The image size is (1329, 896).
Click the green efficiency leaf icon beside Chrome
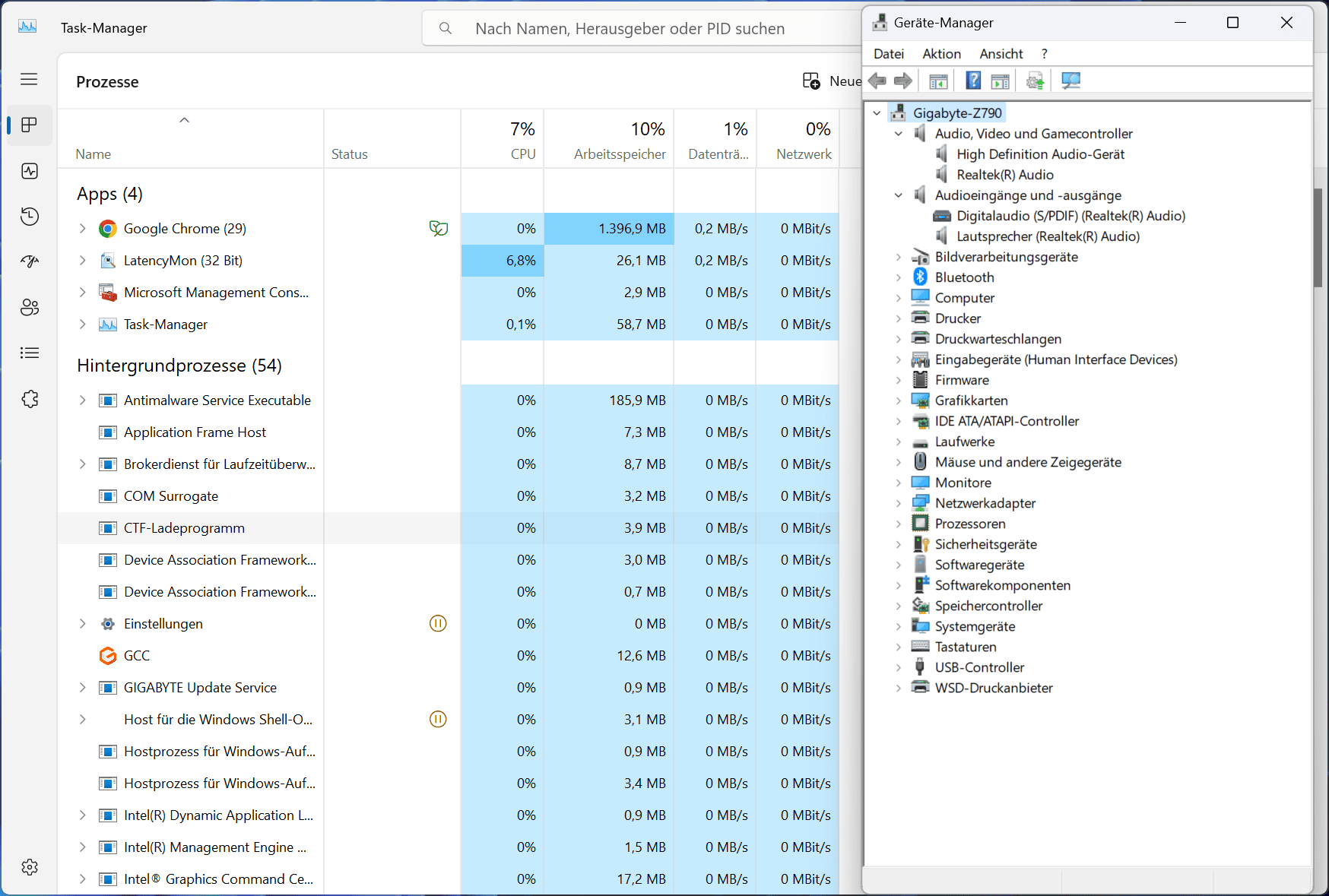pyautogui.click(x=439, y=228)
